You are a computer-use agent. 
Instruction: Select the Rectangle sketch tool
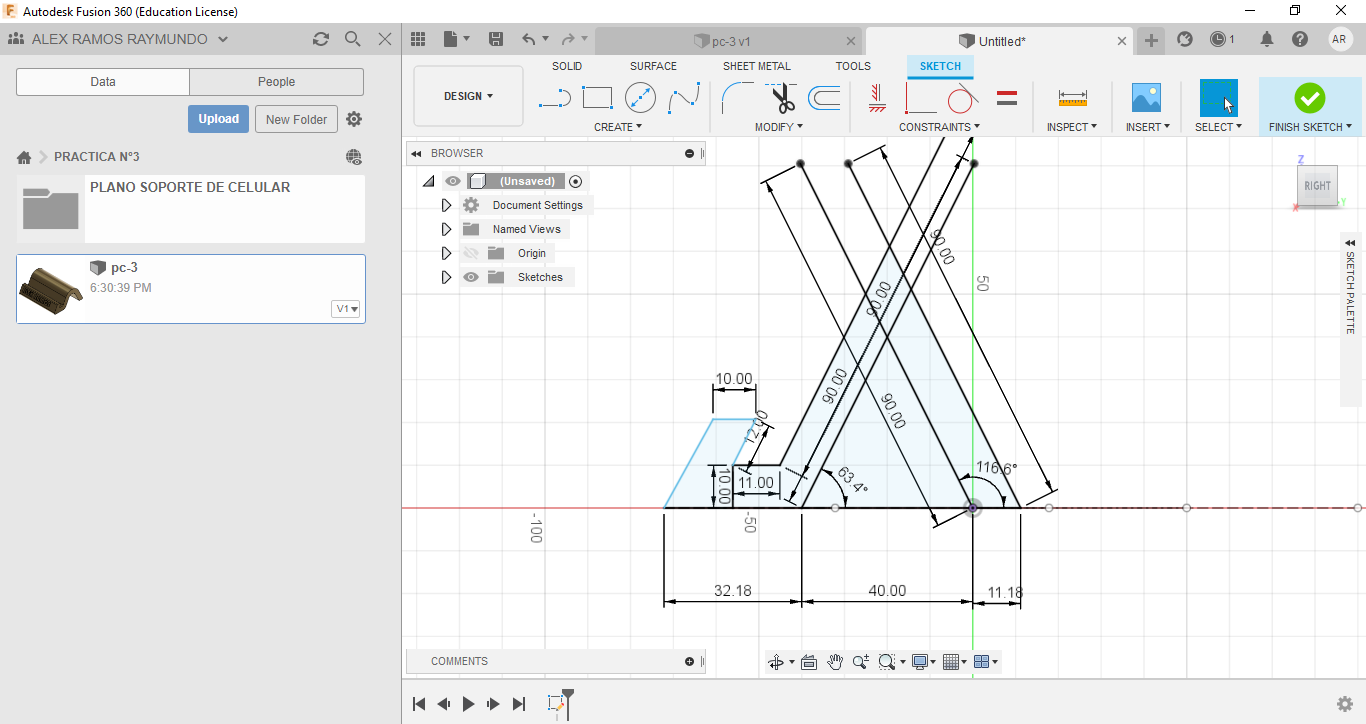pyautogui.click(x=597, y=98)
